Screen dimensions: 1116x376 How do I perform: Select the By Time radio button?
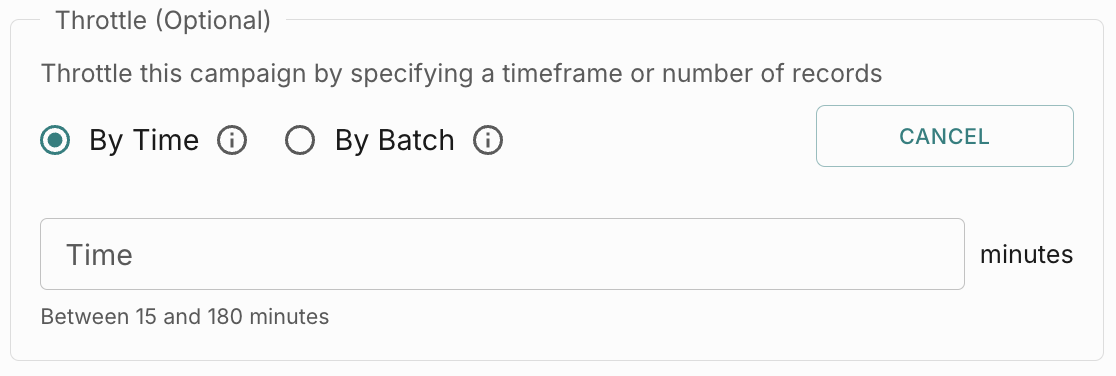click(x=56, y=140)
